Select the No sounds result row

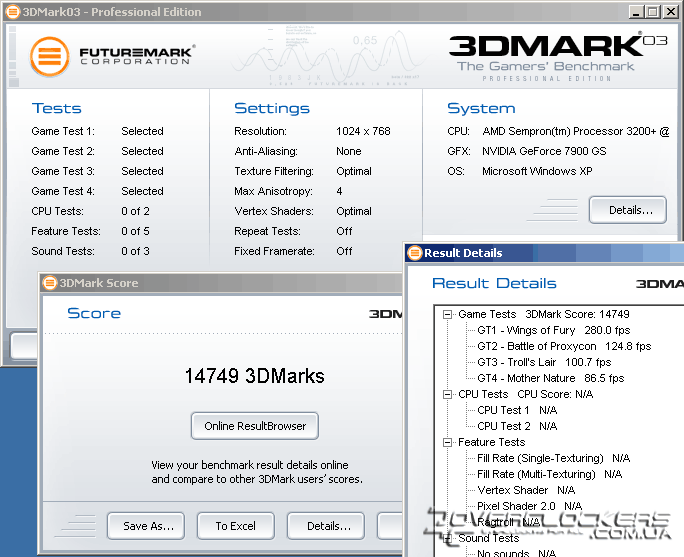(x=516, y=553)
